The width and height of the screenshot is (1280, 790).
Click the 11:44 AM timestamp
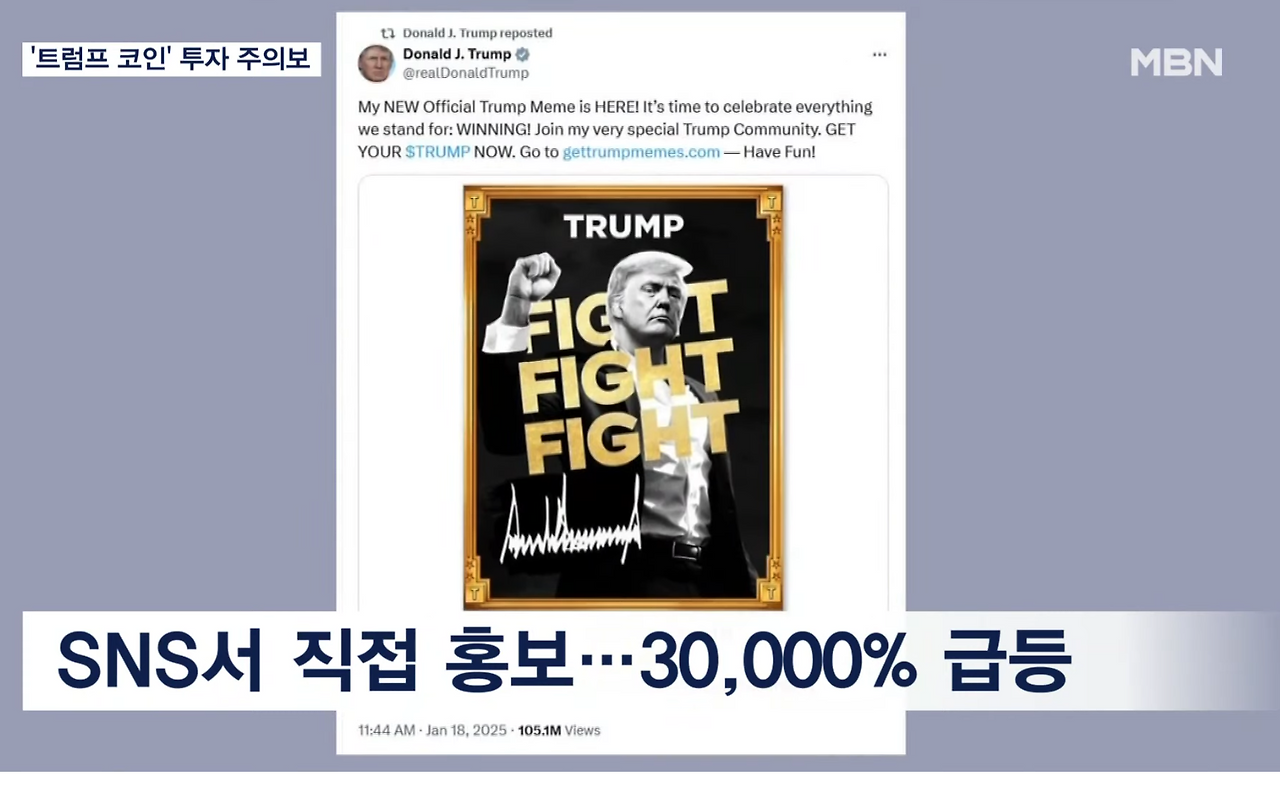click(x=386, y=730)
